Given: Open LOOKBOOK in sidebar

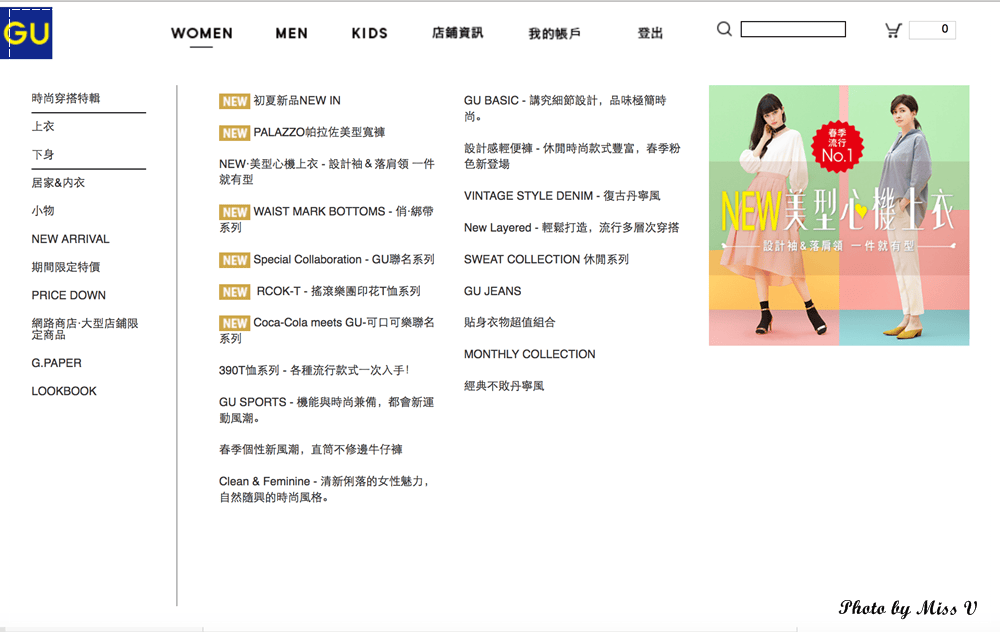Looking at the screenshot, I should (64, 391).
